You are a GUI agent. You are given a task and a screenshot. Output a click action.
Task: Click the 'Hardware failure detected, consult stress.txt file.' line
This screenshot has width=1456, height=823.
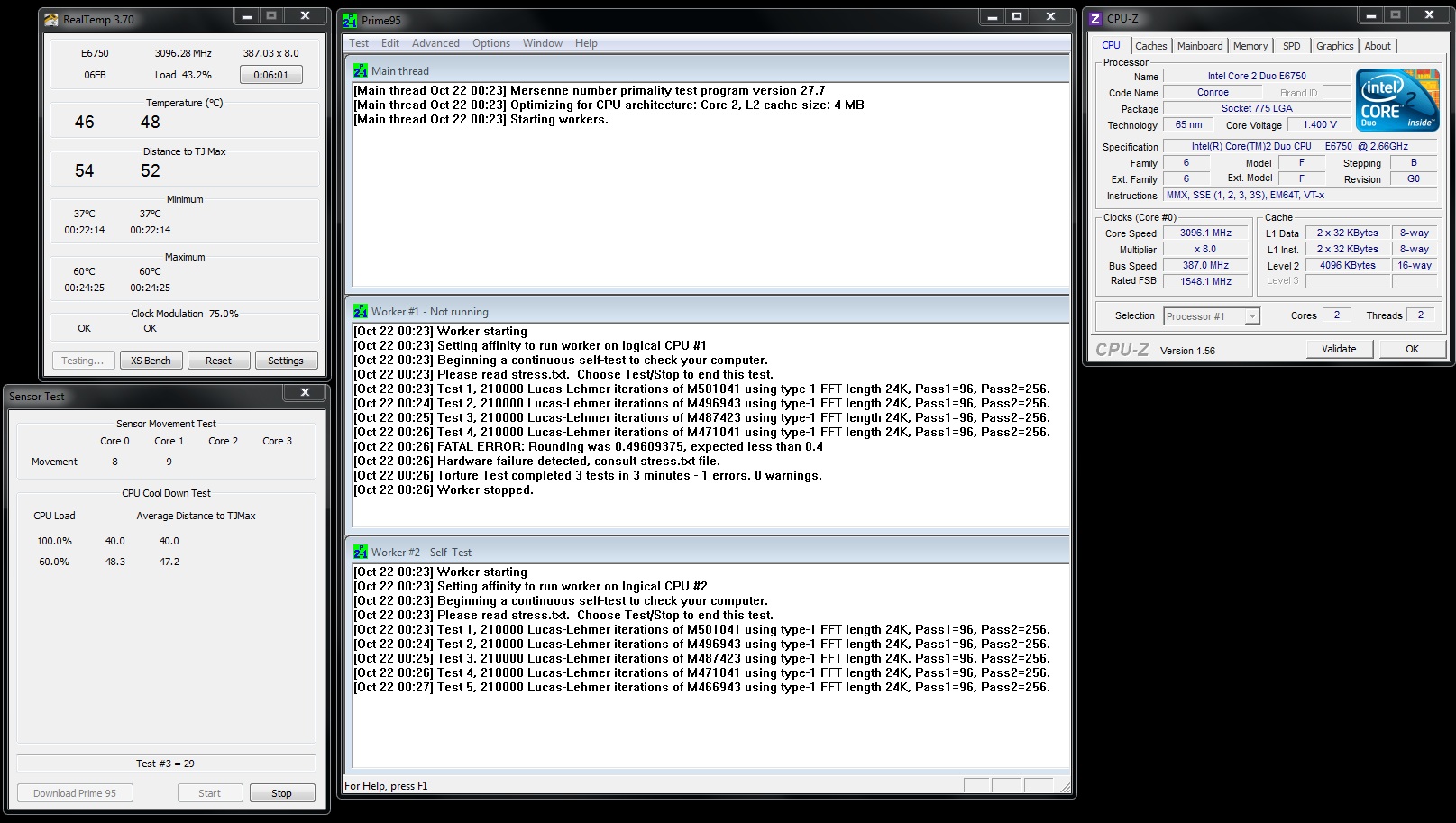tap(537, 461)
